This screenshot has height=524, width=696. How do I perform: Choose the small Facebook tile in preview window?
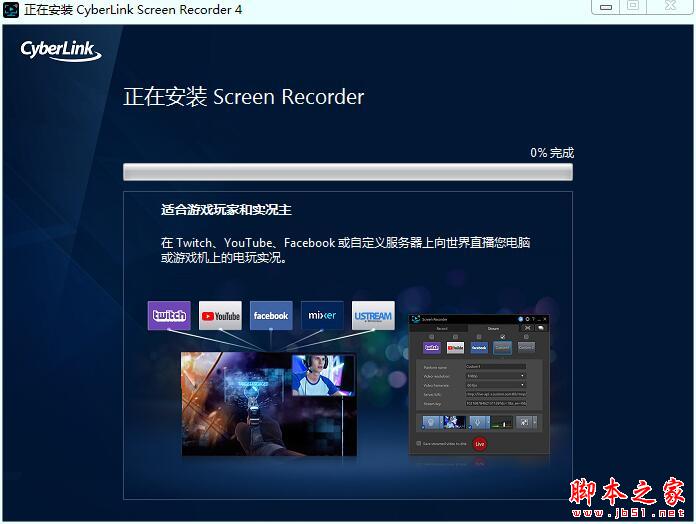tap(479, 347)
